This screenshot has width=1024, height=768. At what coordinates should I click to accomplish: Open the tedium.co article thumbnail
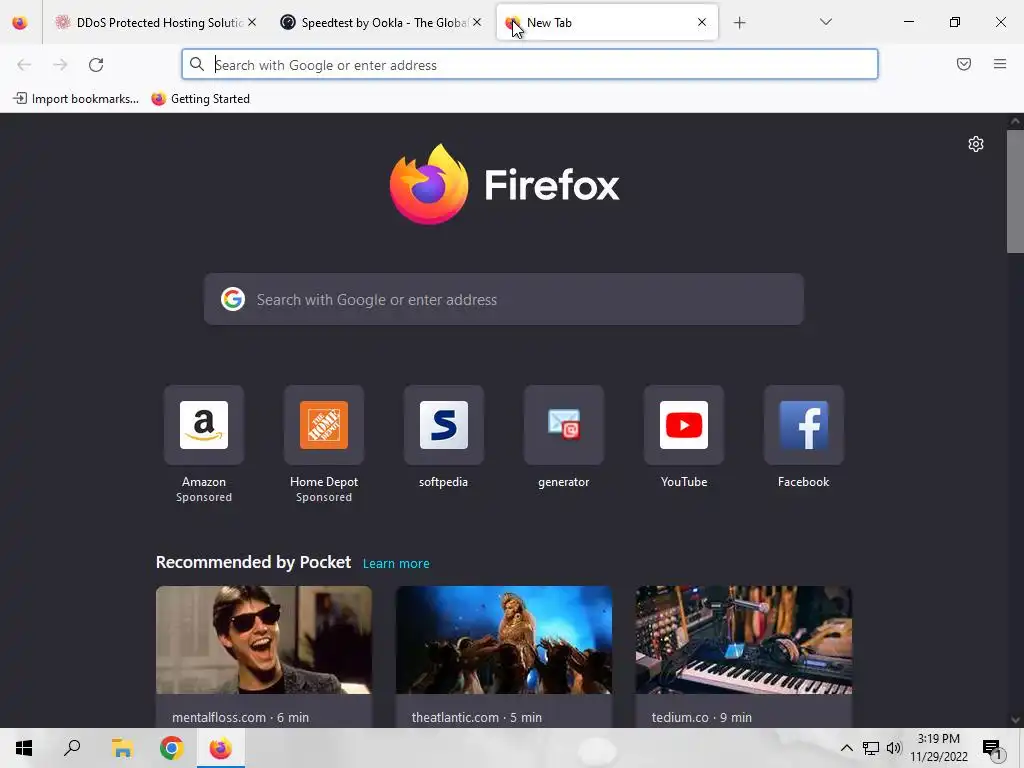pyautogui.click(x=744, y=639)
